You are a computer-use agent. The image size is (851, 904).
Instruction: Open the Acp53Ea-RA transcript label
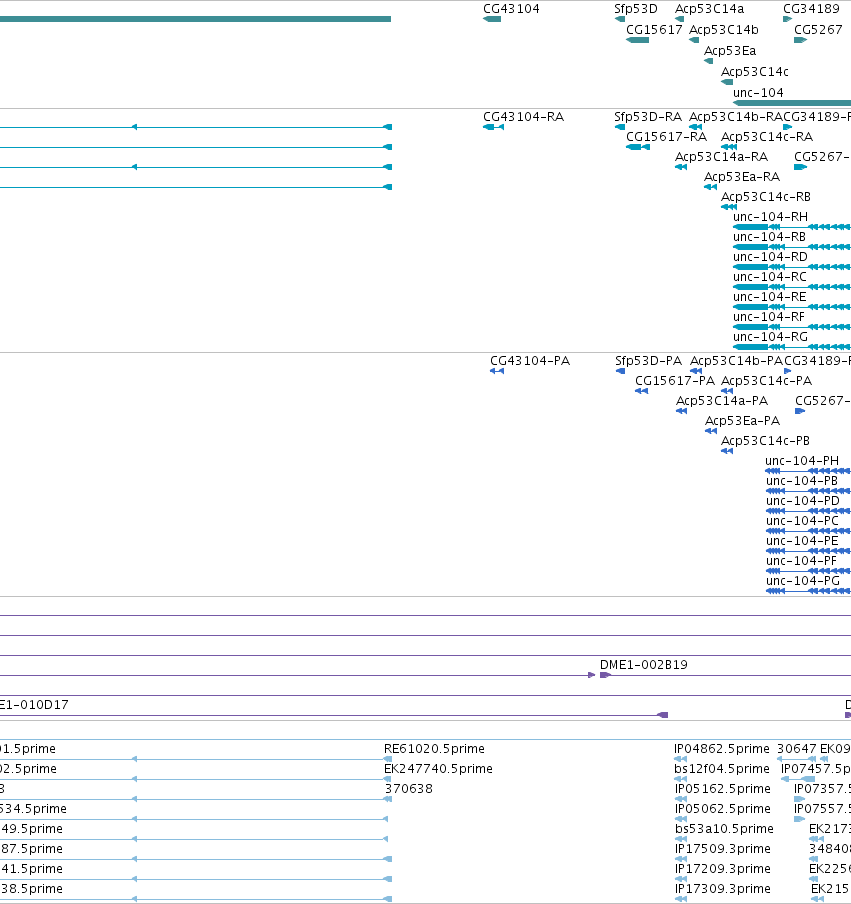coord(741,176)
